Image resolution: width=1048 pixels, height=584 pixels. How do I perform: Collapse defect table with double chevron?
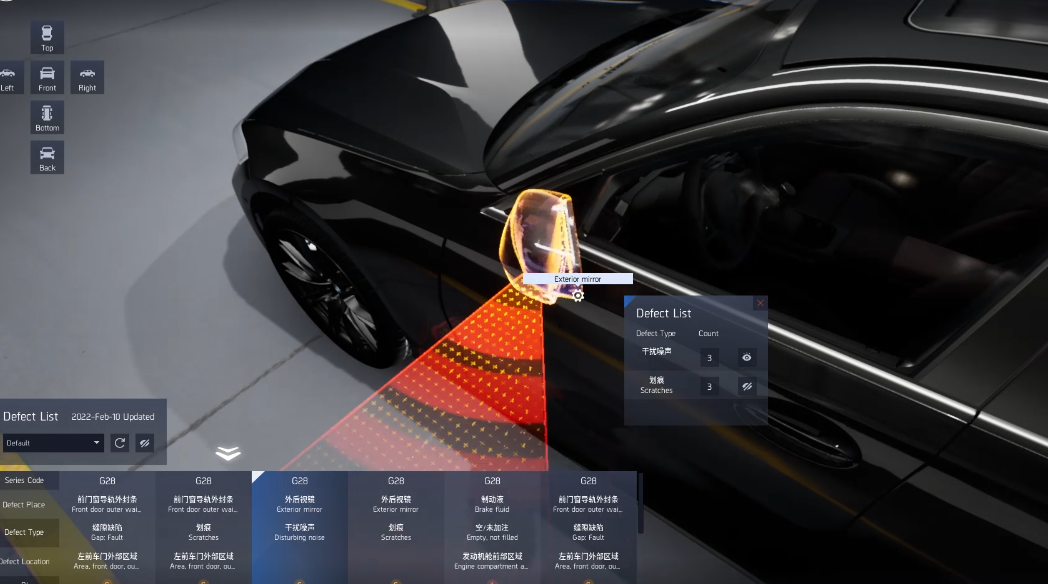pyautogui.click(x=228, y=454)
